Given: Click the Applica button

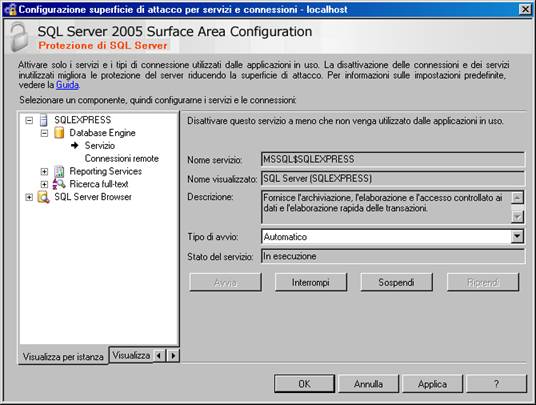Looking at the screenshot, I should [432, 384].
